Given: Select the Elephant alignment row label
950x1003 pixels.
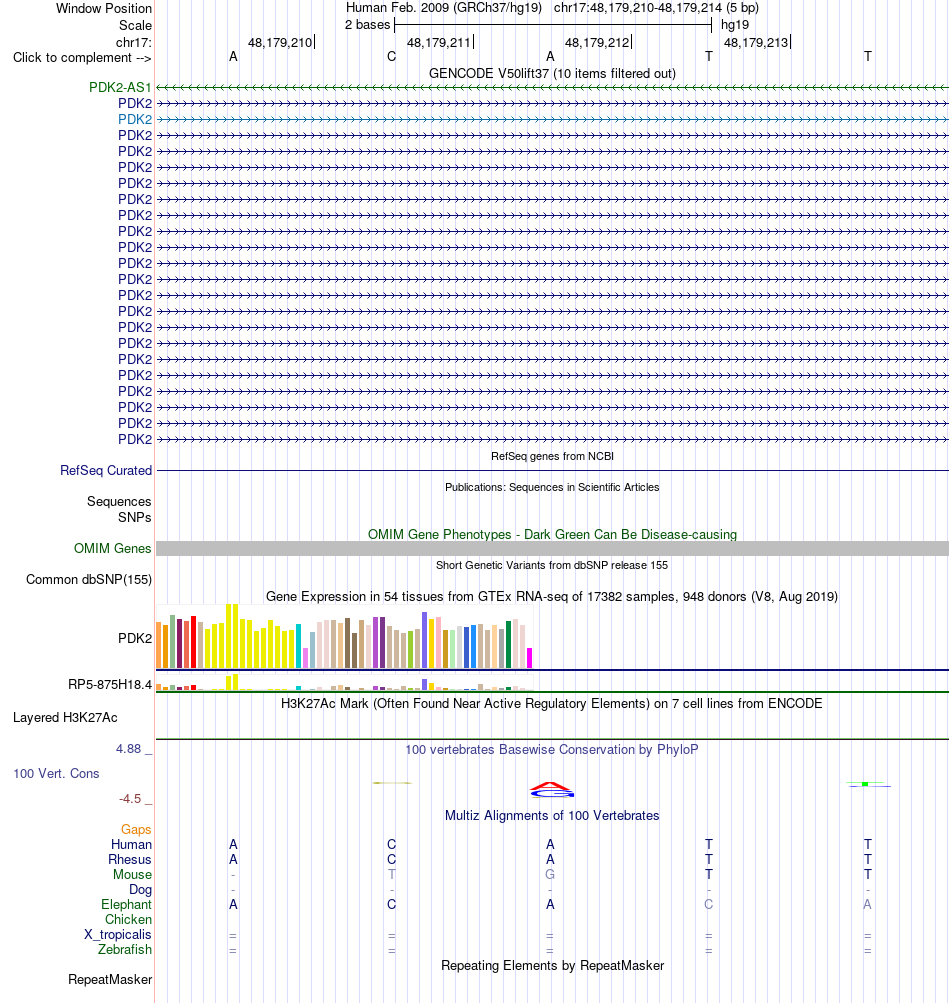Looking at the screenshot, I should [127, 904].
